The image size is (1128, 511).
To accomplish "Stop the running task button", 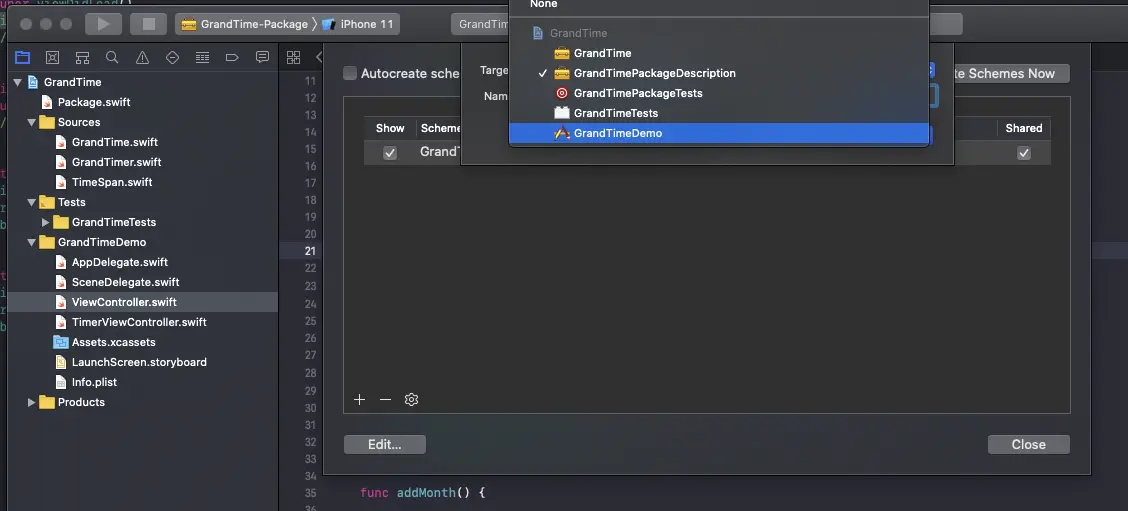I will pos(149,24).
